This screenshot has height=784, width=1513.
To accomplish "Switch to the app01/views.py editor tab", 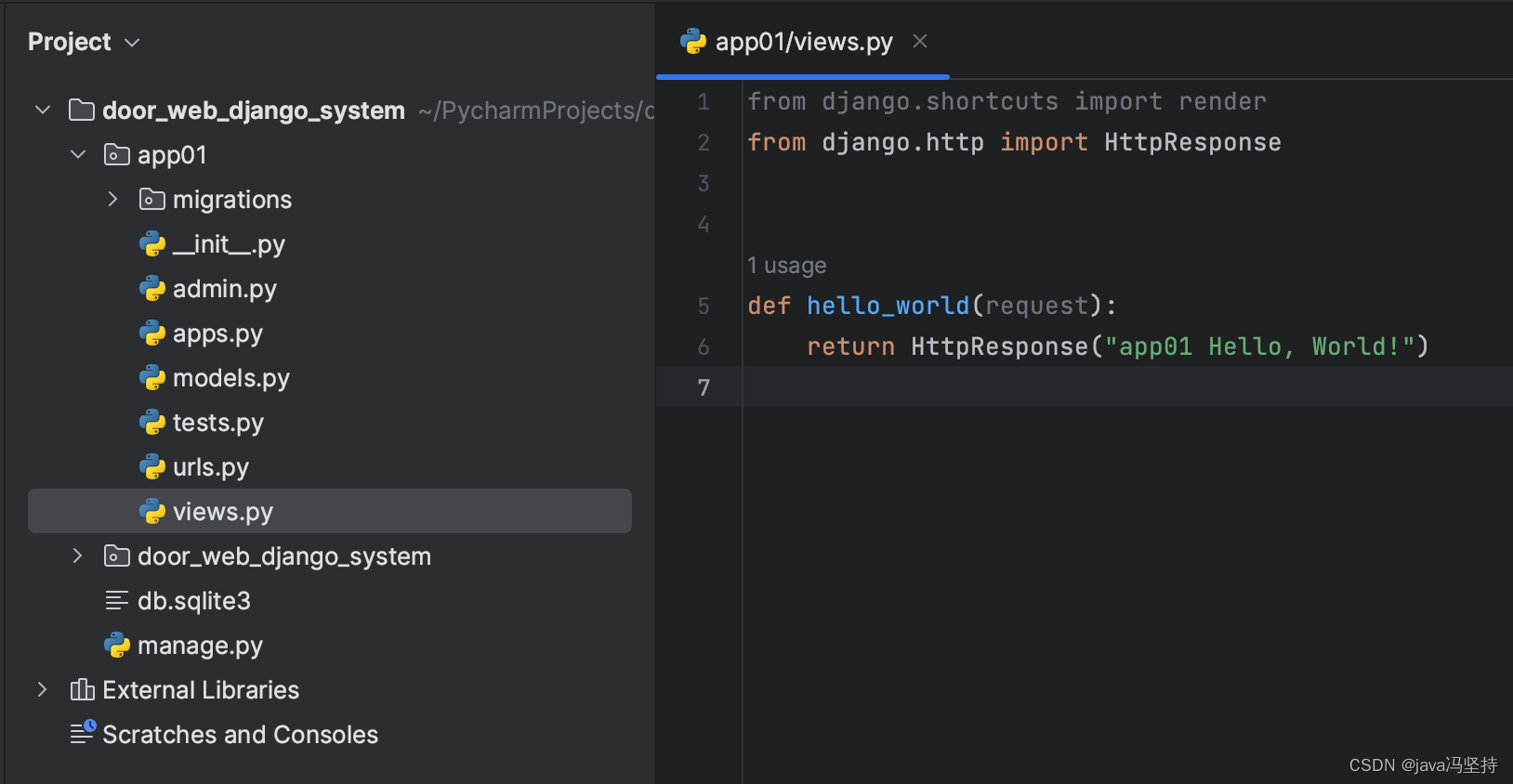I will click(x=803, y=42).
